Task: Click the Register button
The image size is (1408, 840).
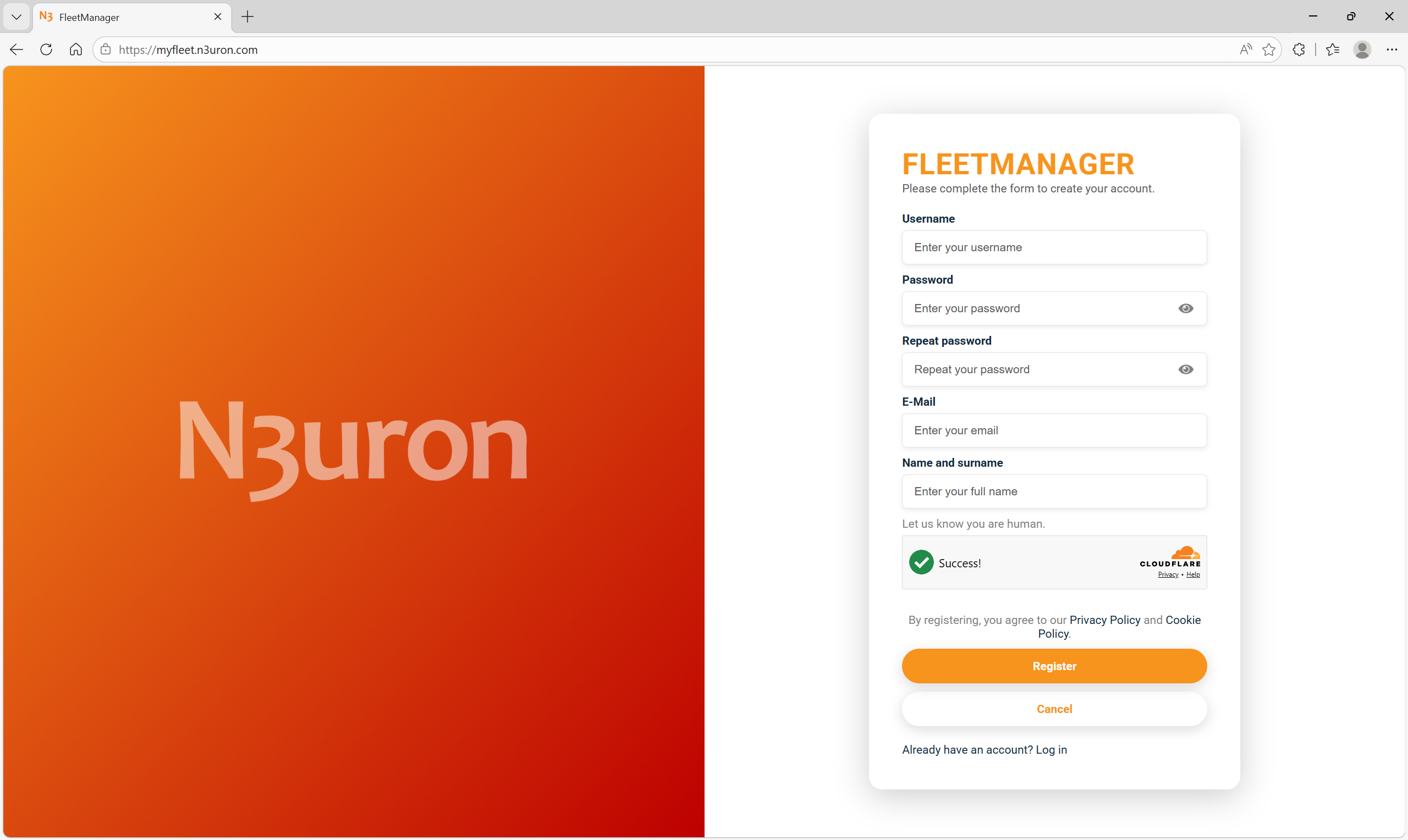Action: pos(1054,666)
